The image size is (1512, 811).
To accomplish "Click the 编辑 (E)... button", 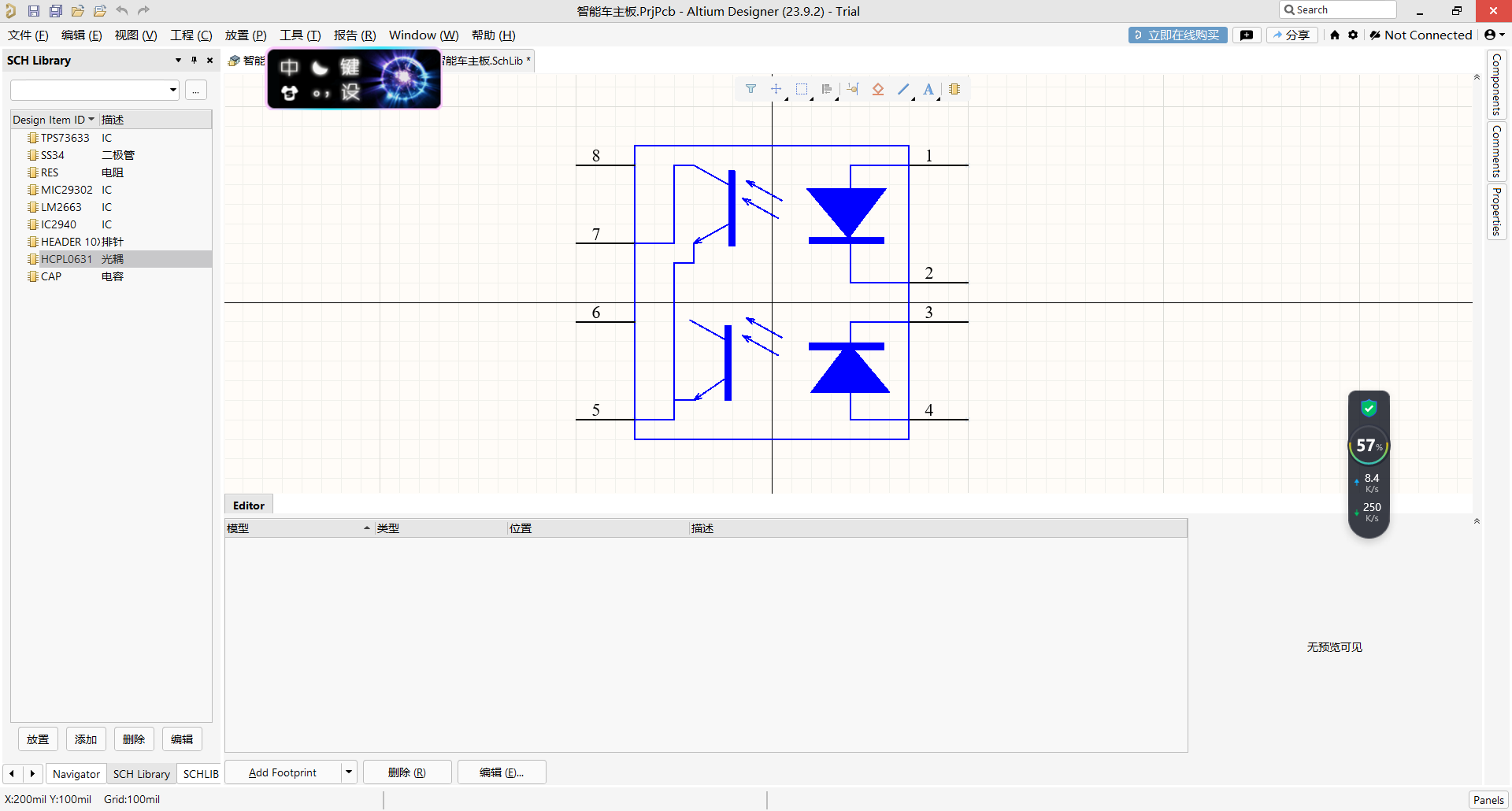I will (502, 772).
